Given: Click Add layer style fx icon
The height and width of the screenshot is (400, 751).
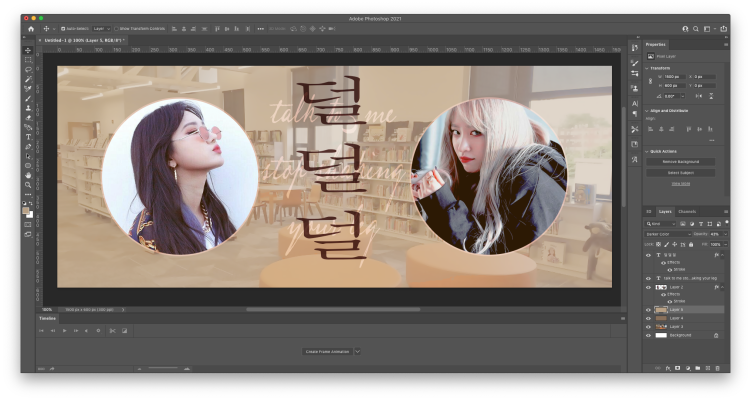Looking at the screenshot, I should click(x=668, y=368).
